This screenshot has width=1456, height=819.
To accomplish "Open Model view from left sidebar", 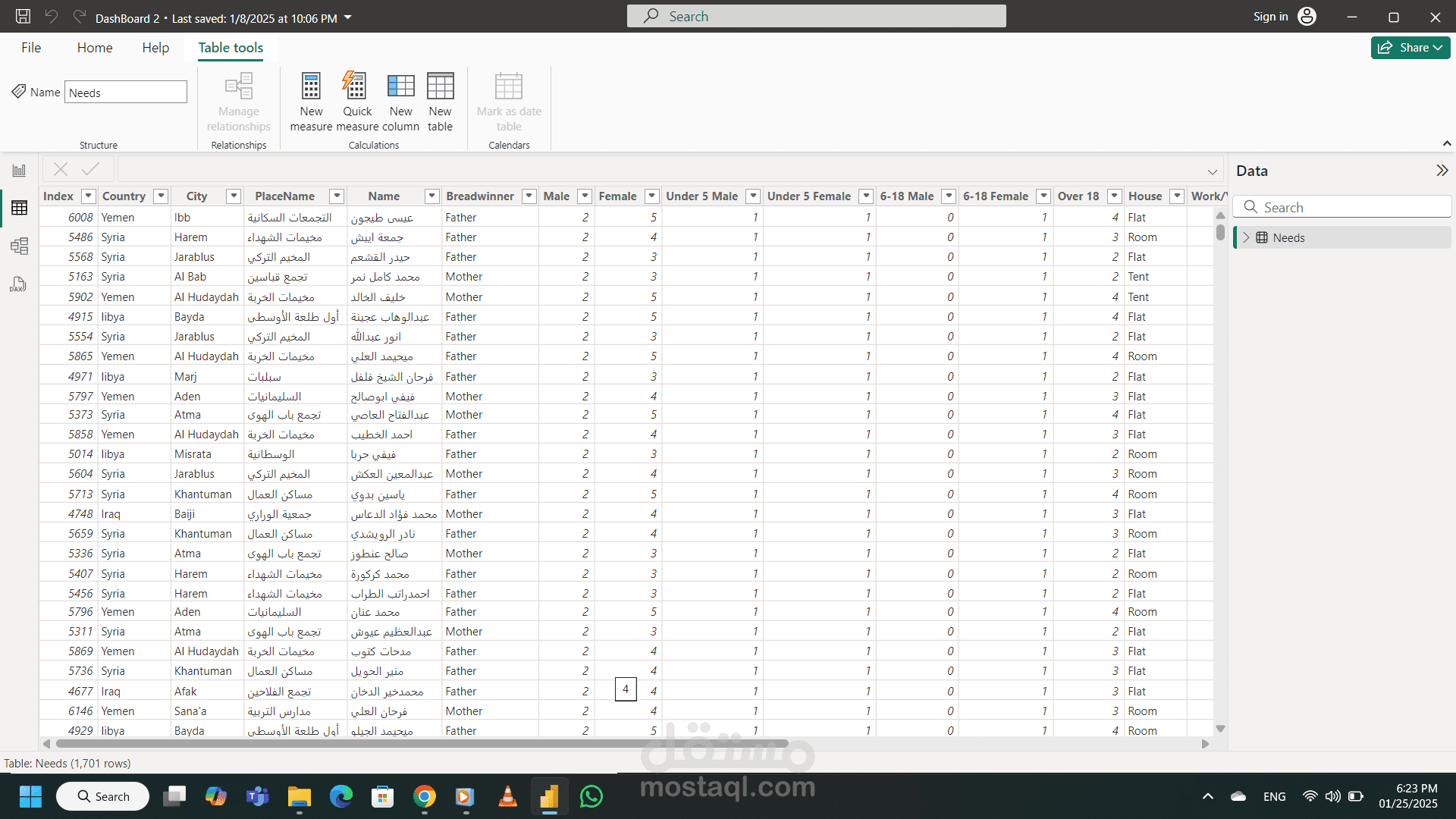I will (x=19, y=246).
